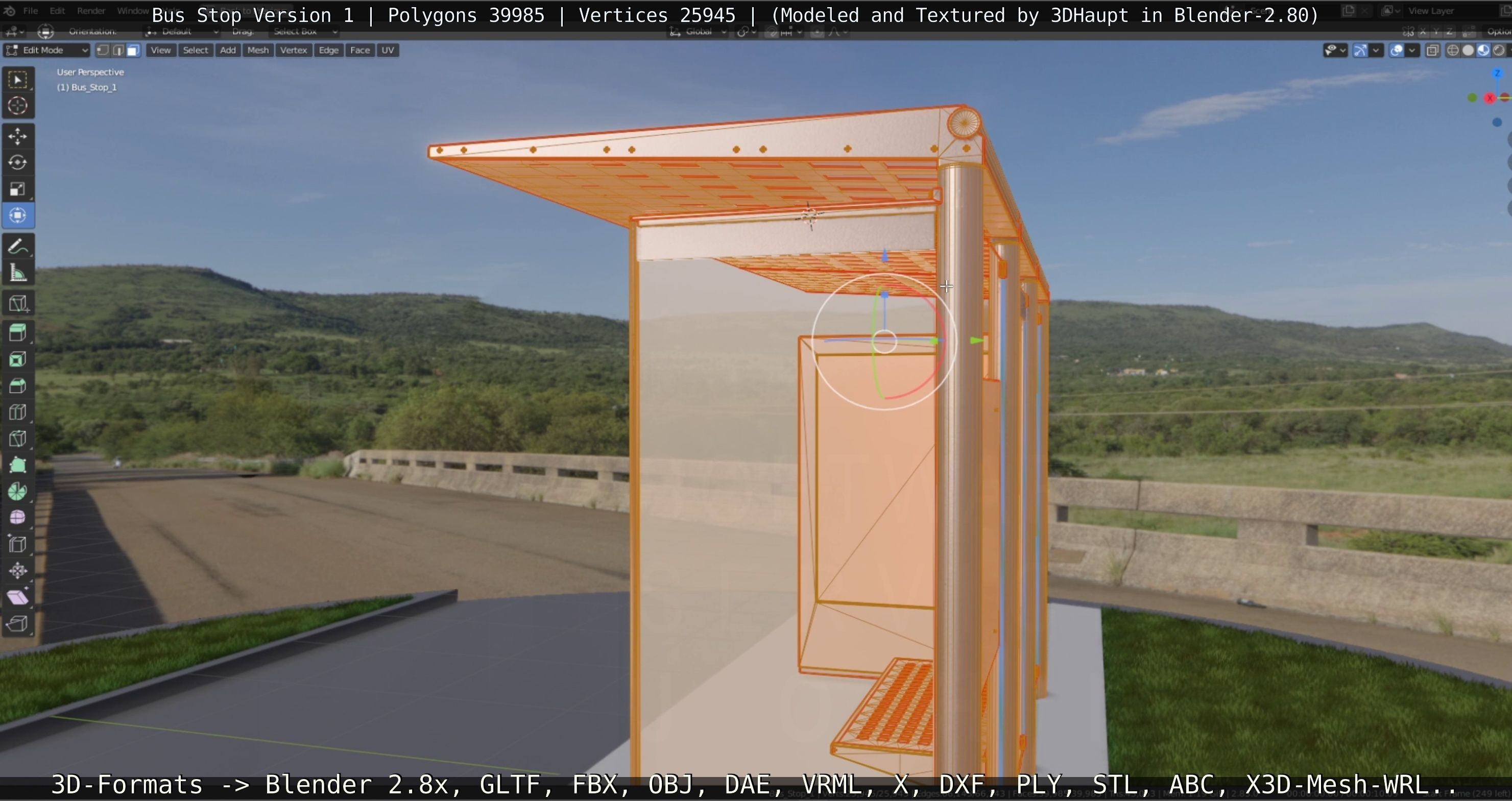1512x801 pixels.
Task: Switch to solid shading
Action: coord(1468,51)
